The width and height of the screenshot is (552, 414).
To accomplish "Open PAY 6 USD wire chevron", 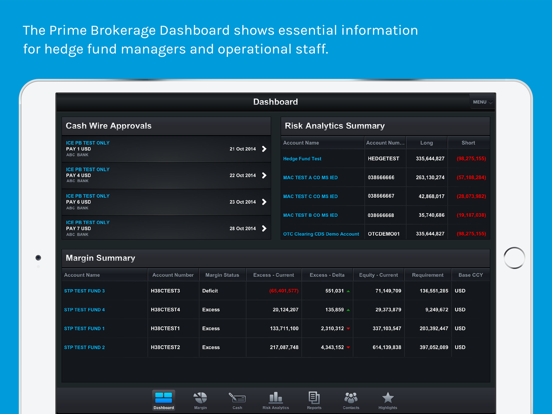I will (x=264, y=202).
